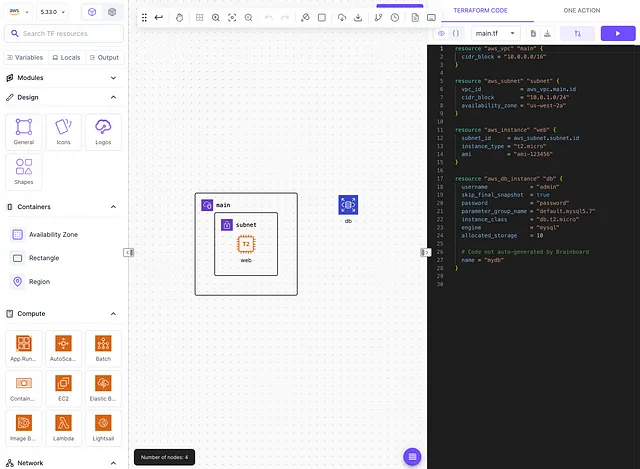Image resolution: width=640 pixels, height=469 pixels.
Task: Select the App Runner compute resource
Action: point(24,349)
